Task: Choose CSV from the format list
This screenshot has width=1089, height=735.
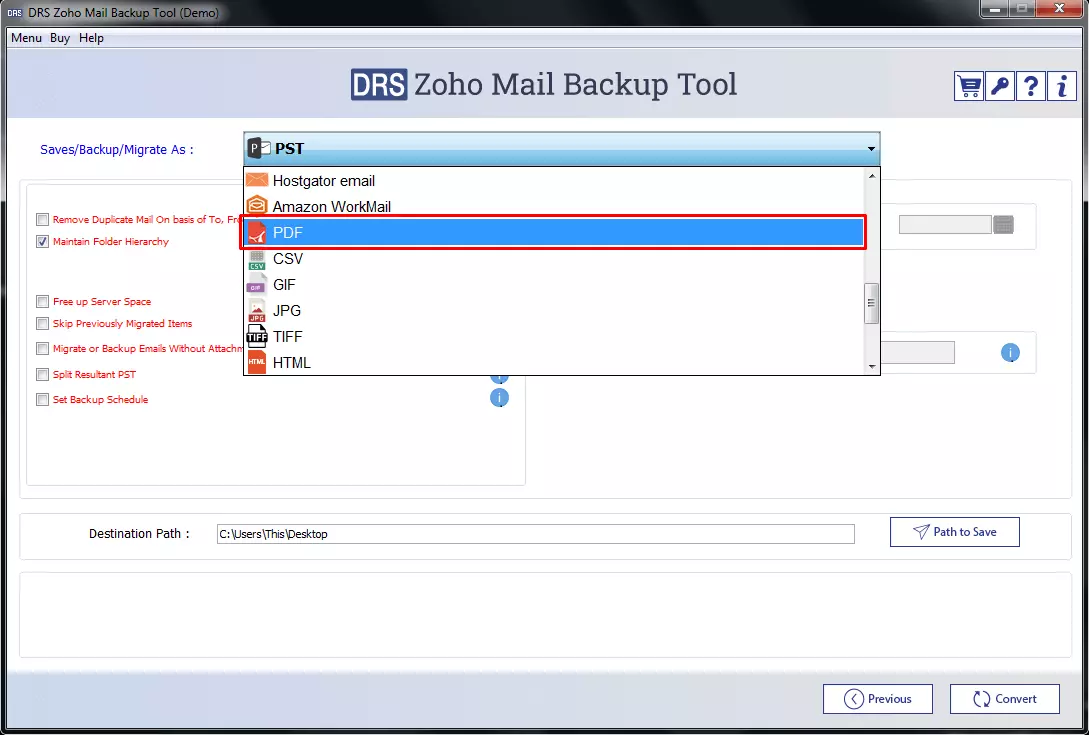Action: point(553,258)
